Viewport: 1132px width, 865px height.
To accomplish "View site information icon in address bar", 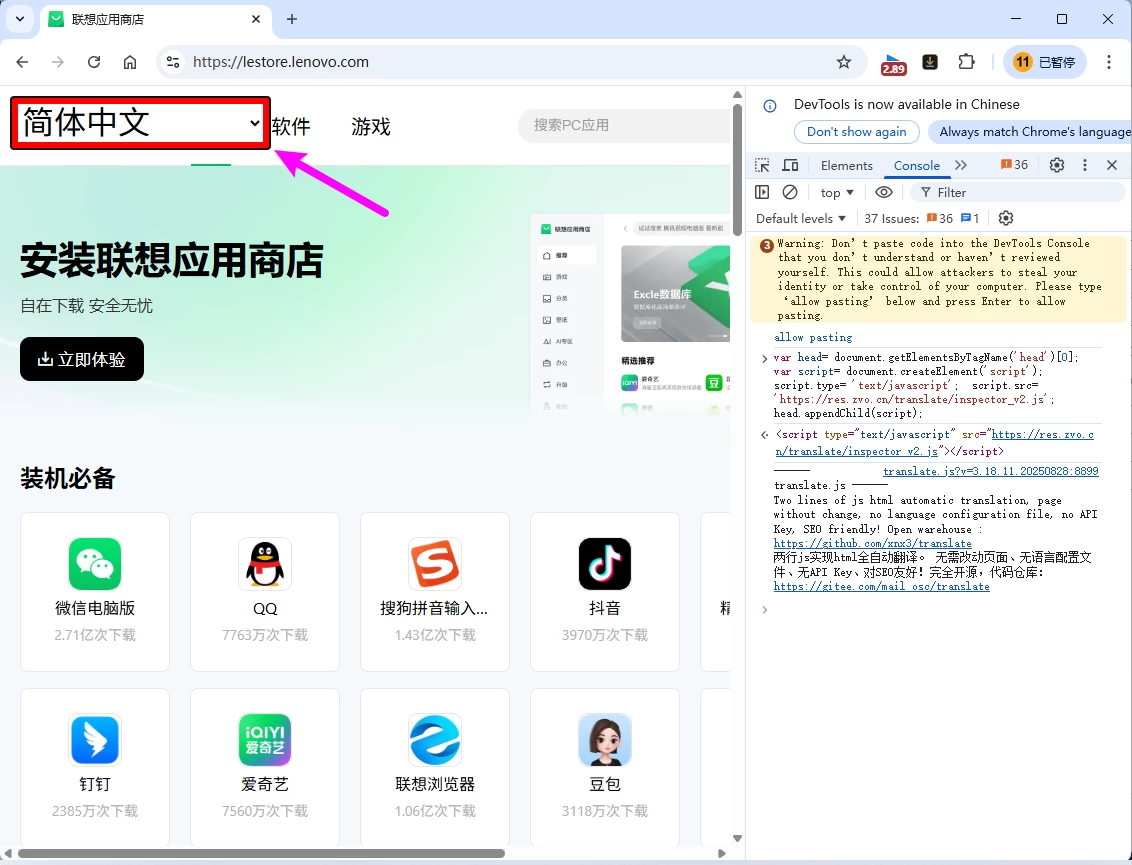I will point(173,62).
